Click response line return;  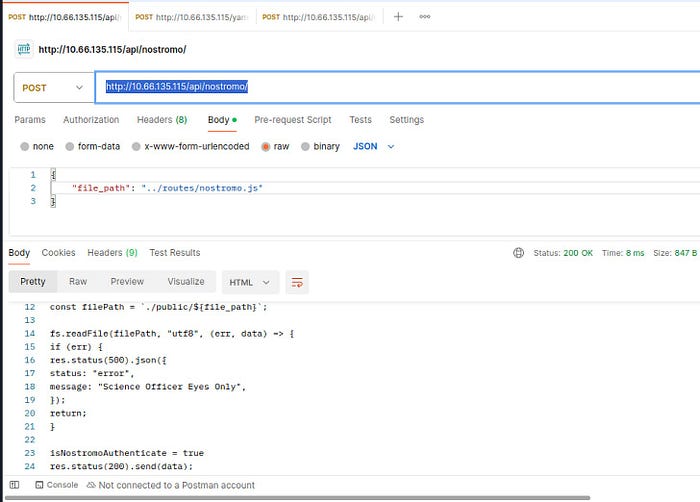coord(68,414)
